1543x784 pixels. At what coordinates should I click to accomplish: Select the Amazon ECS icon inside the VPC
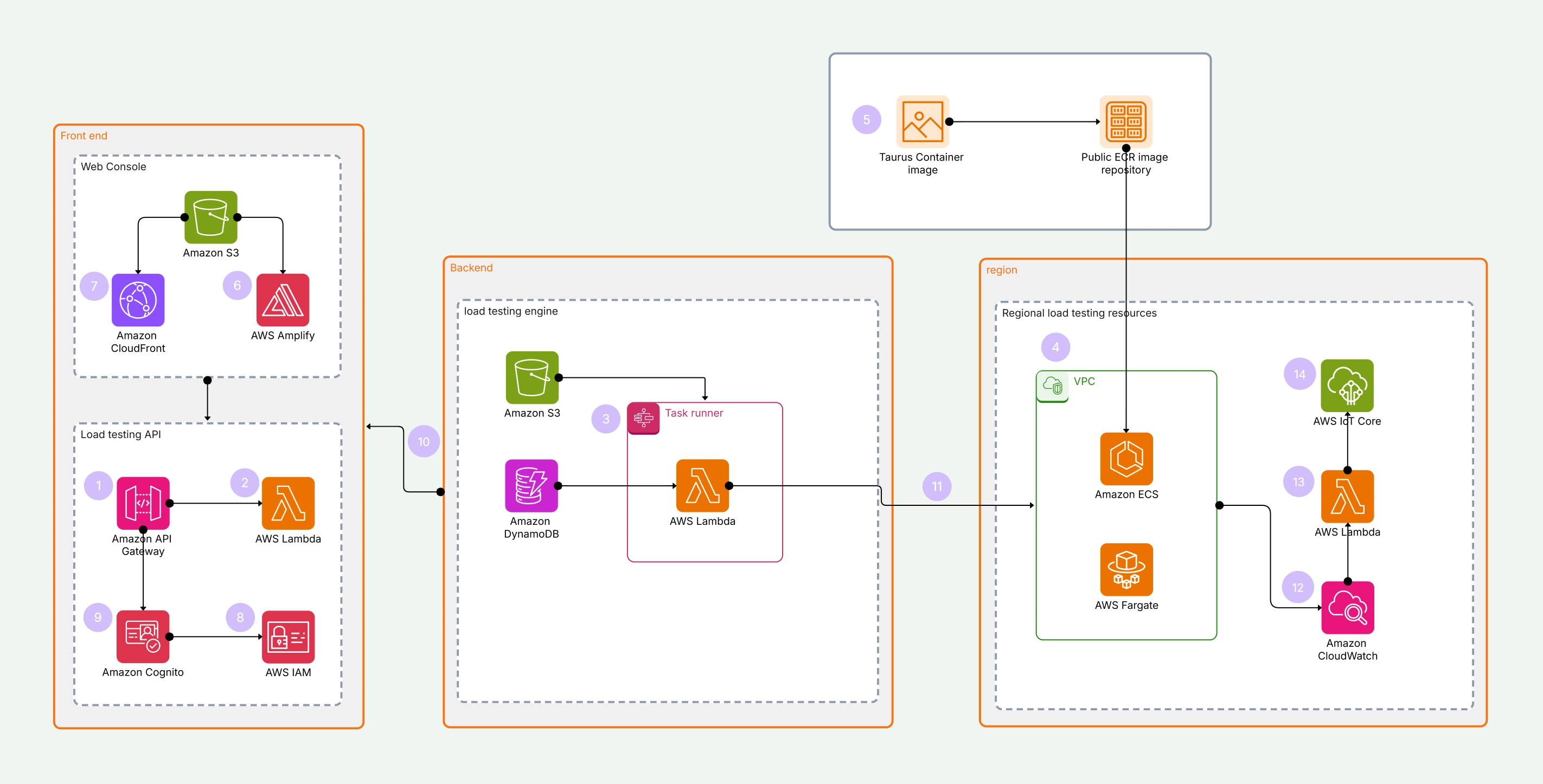coord(1126,460)
